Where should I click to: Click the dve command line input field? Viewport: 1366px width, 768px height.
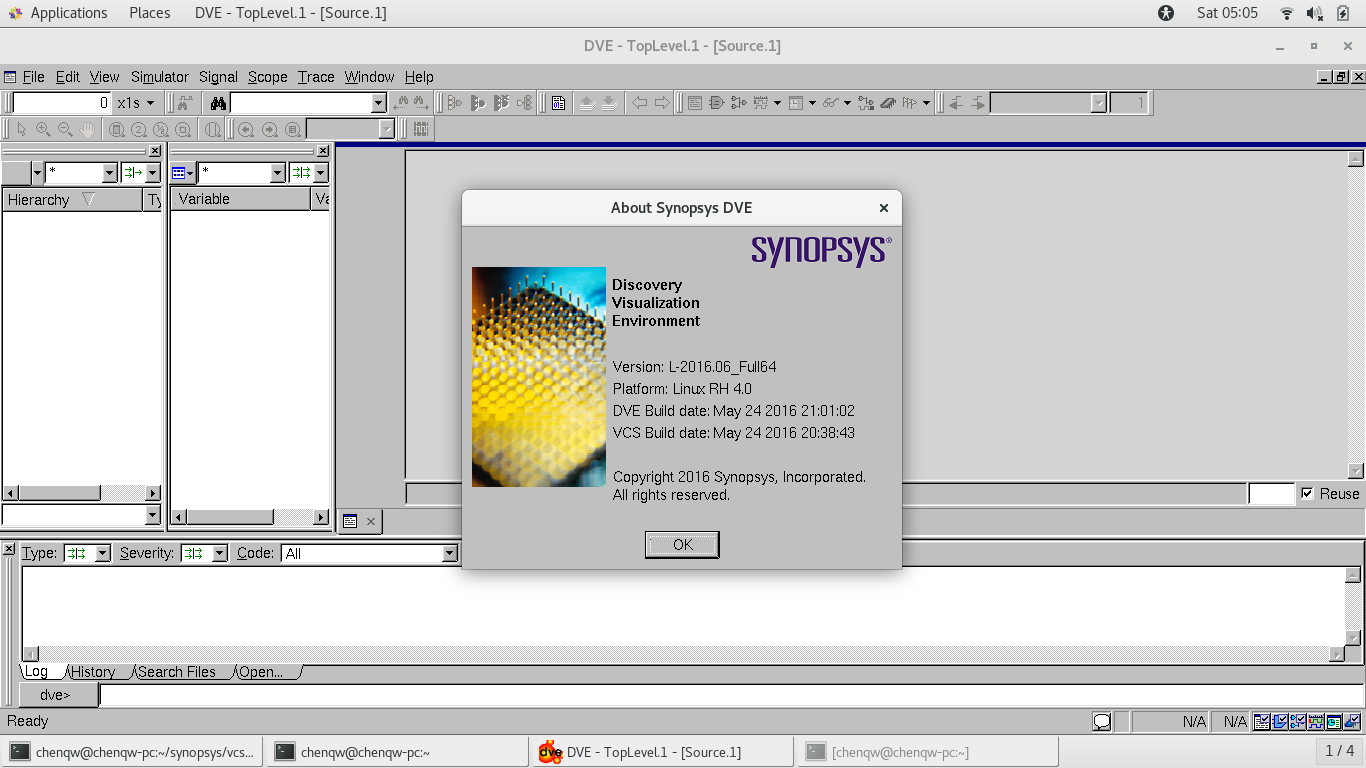[730, 695]
